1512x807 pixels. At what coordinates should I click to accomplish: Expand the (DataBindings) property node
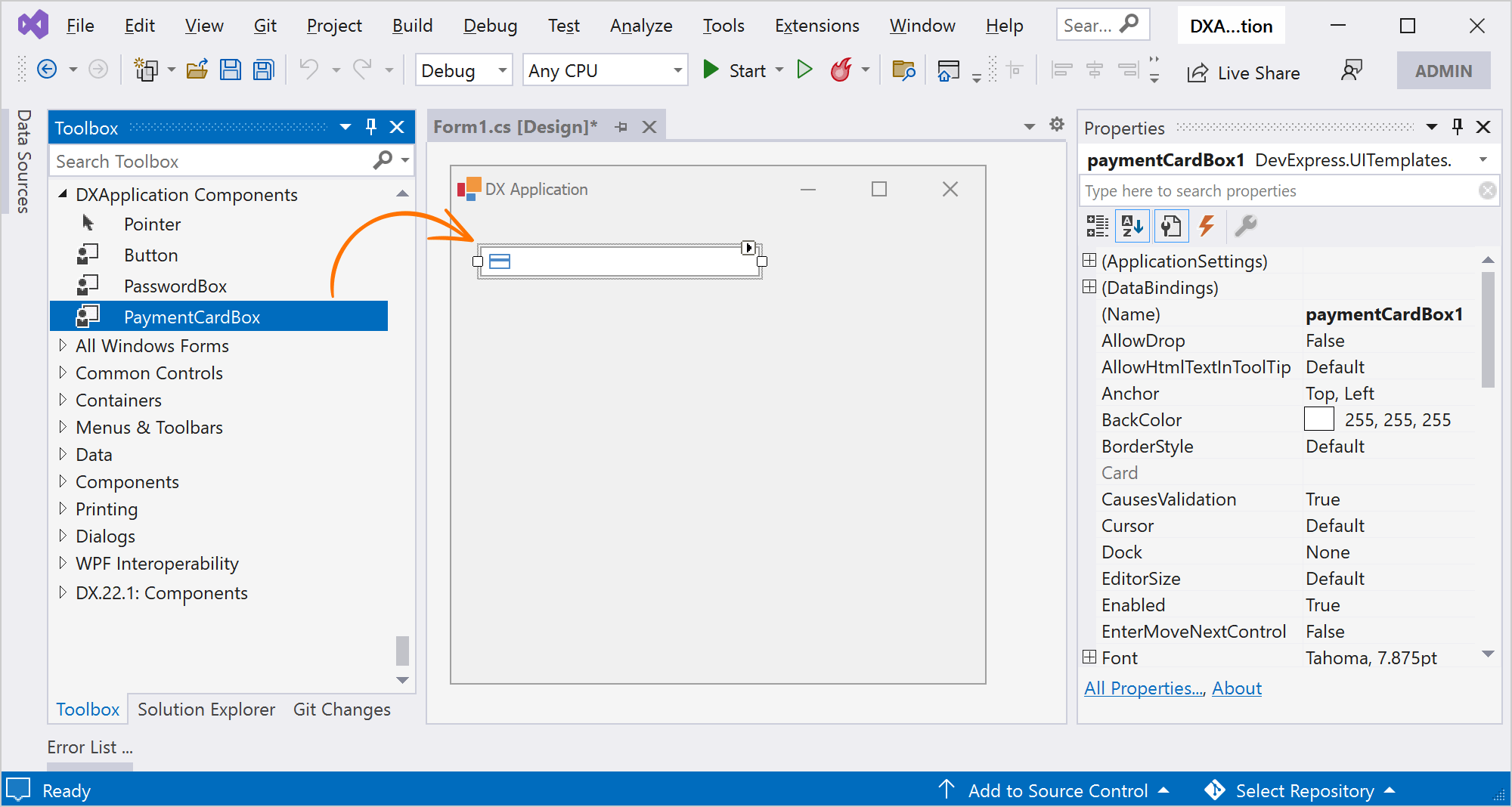point(1089,286)
